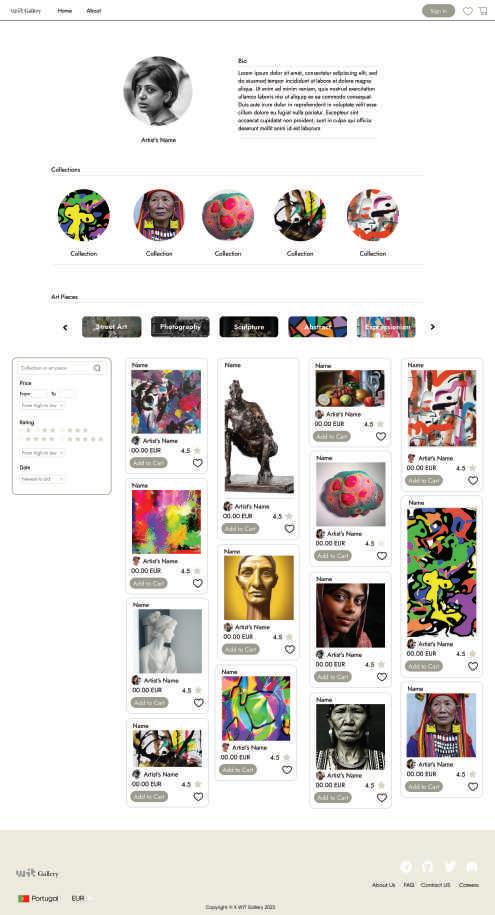495x915 pixels.
Task: Open the FAQ link in footer
Action: (x=409, y=885)
